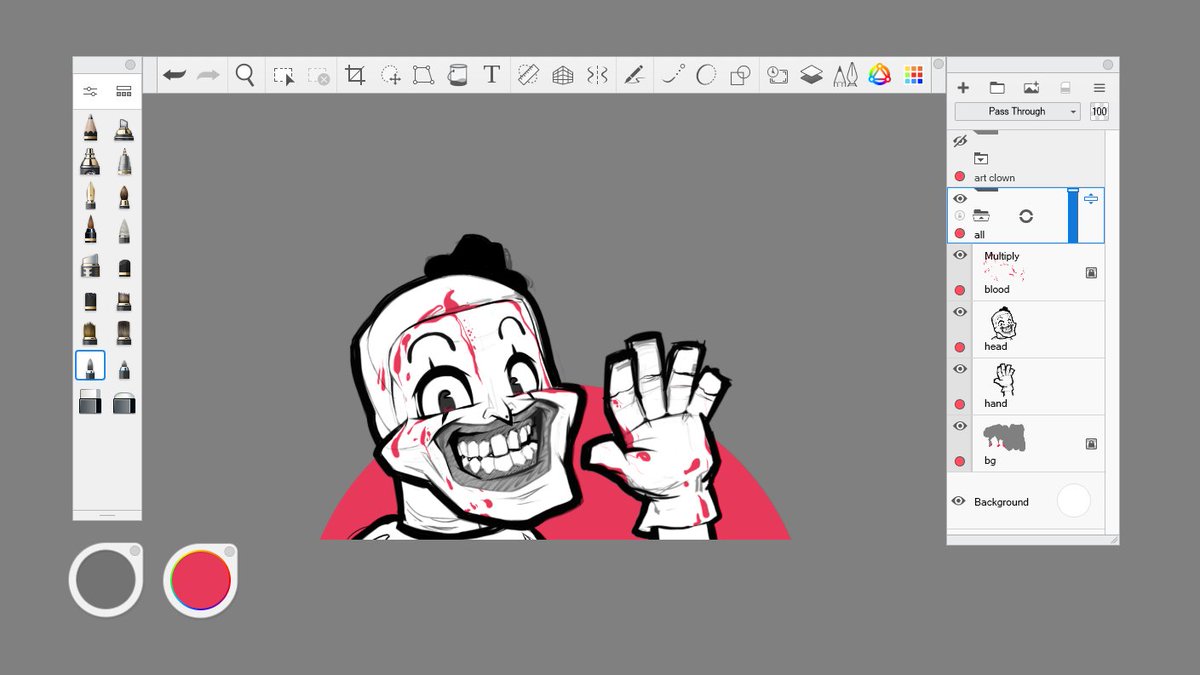Hide the hand layer

[960, 369]
